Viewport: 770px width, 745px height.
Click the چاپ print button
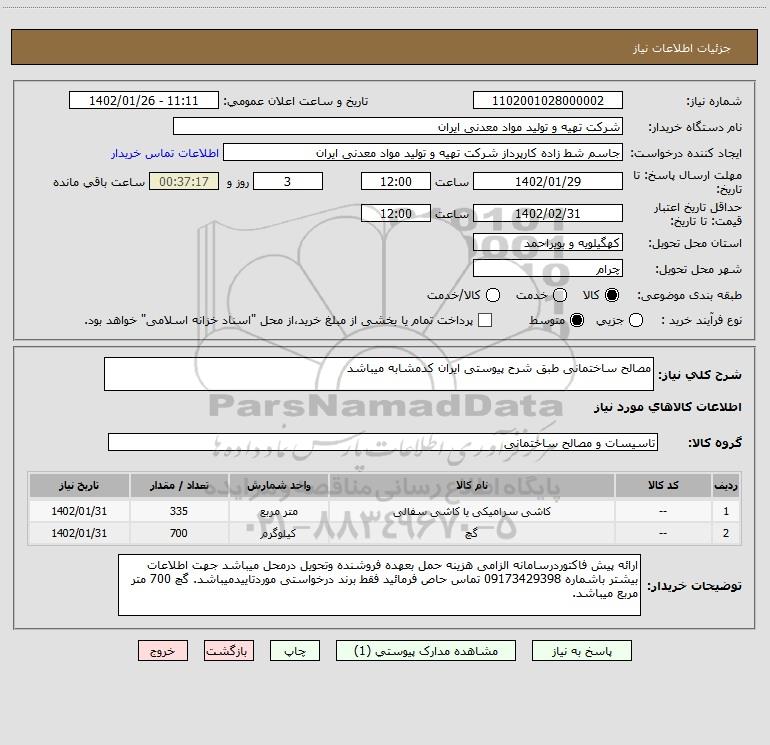coord(295,651)
